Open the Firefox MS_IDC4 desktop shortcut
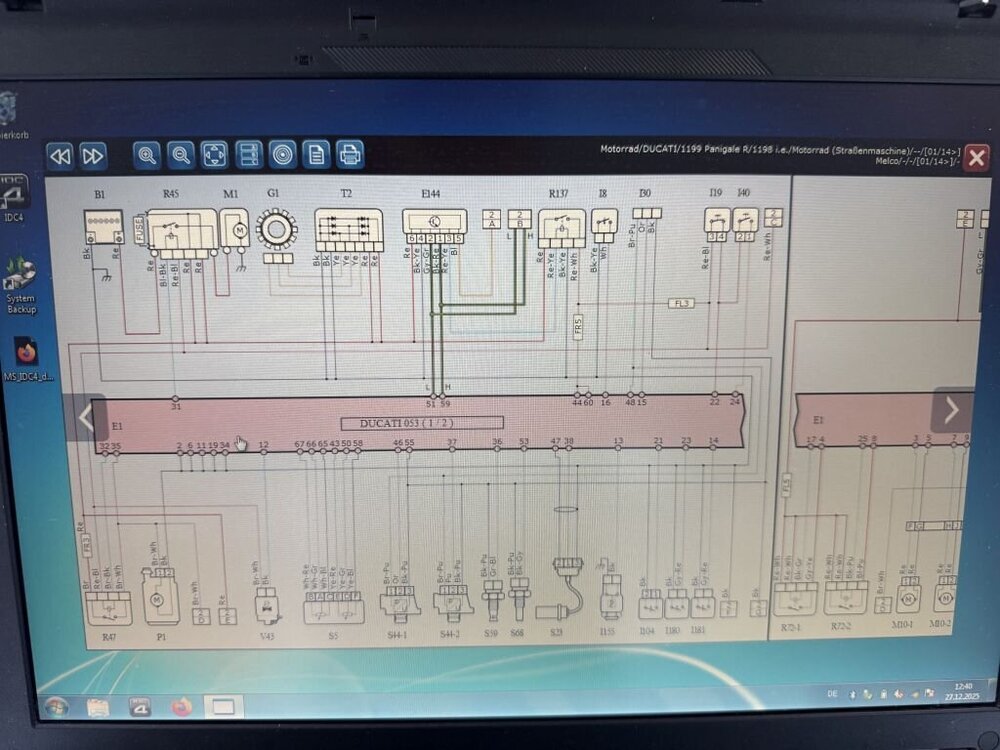The width and height of the screenshot is (1000, 750). [x=27, y=360]
